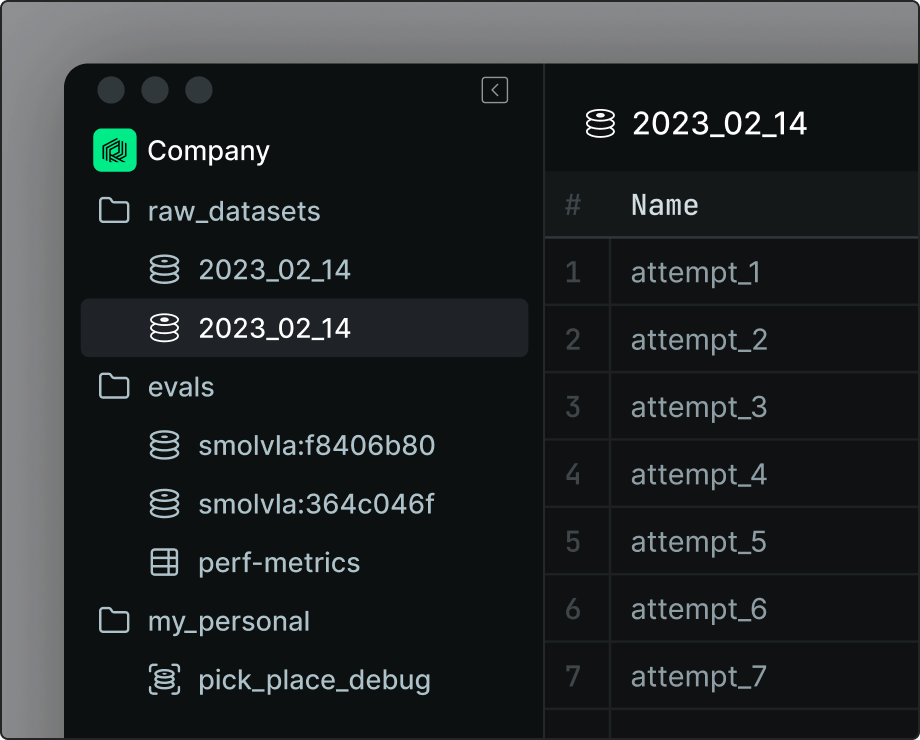Select the attempt_3 row
The image size is (920, 740).
click(x=700, y=406)
